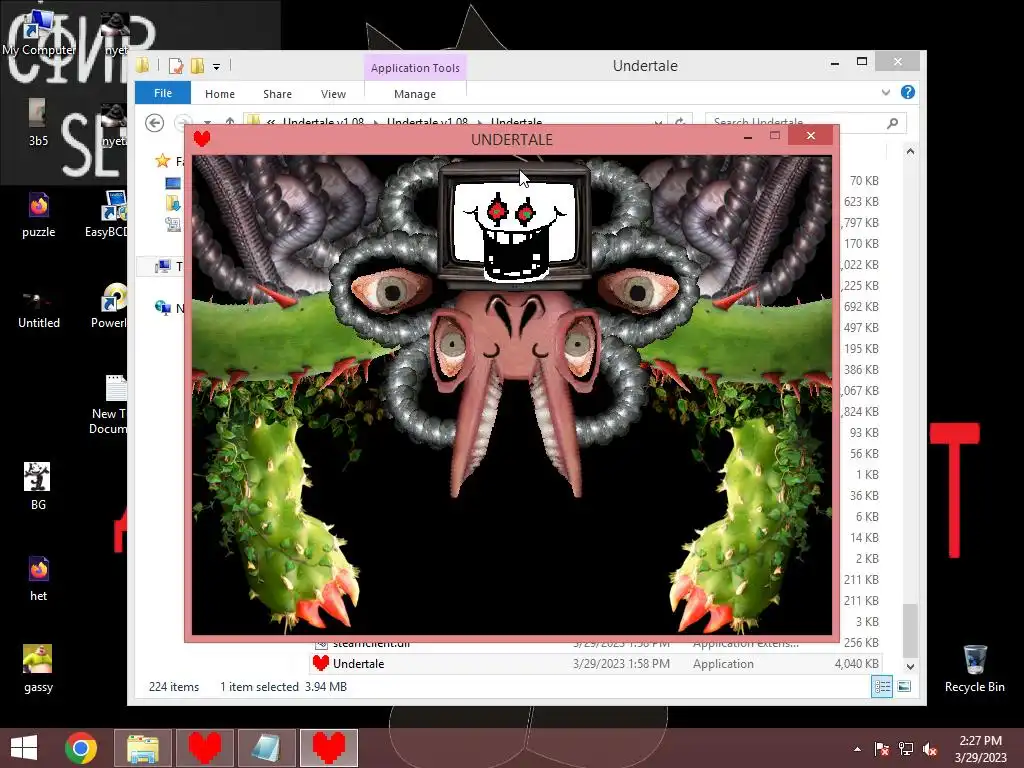
Task: Select the Undertale application file row
Action: coord(596,664)
